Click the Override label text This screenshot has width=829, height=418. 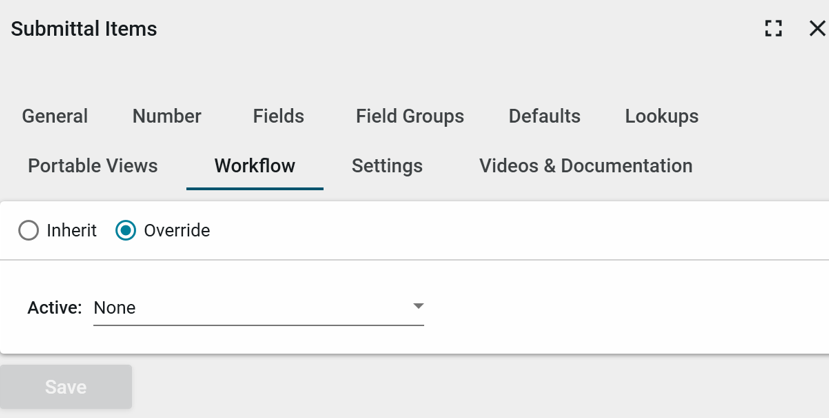[x=177, y=231]
